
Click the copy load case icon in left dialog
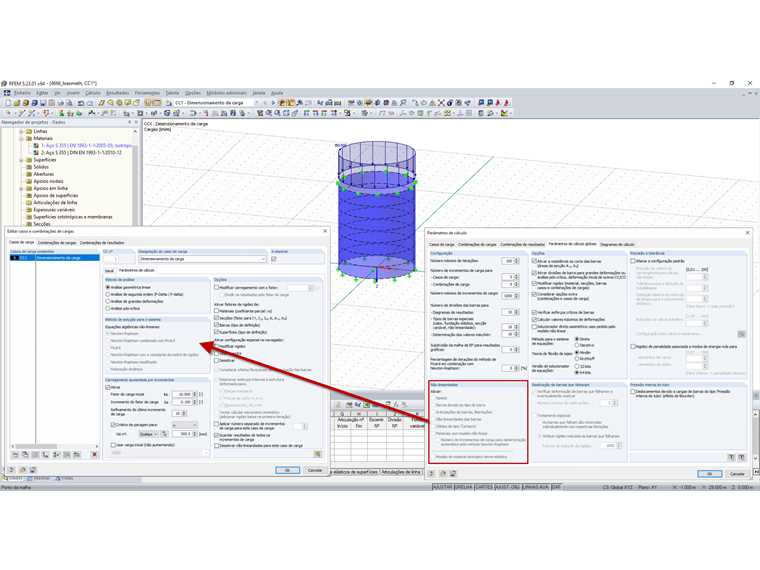point(25,455)
